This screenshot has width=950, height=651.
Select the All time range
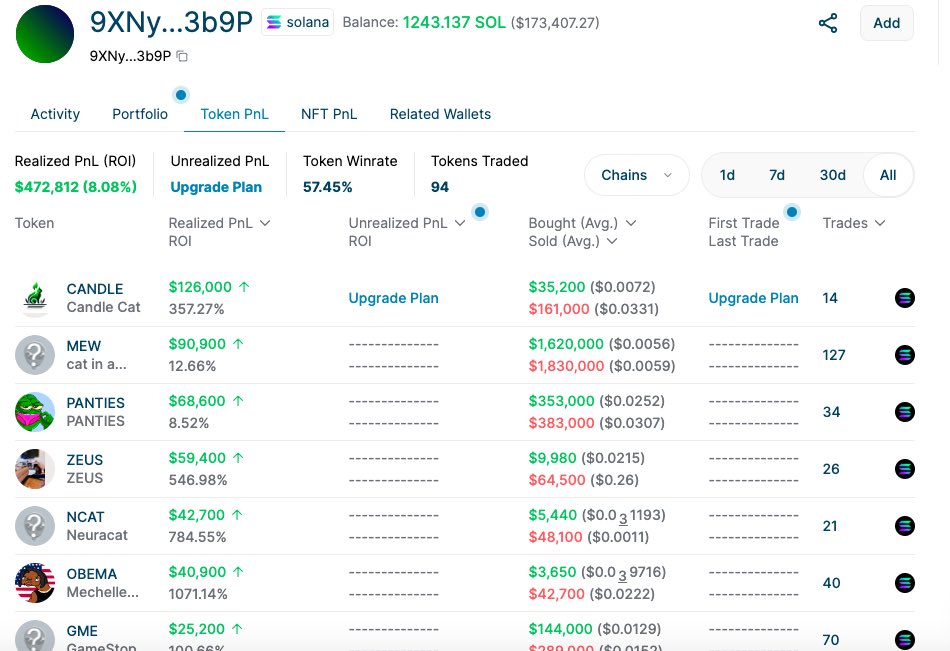888,175
